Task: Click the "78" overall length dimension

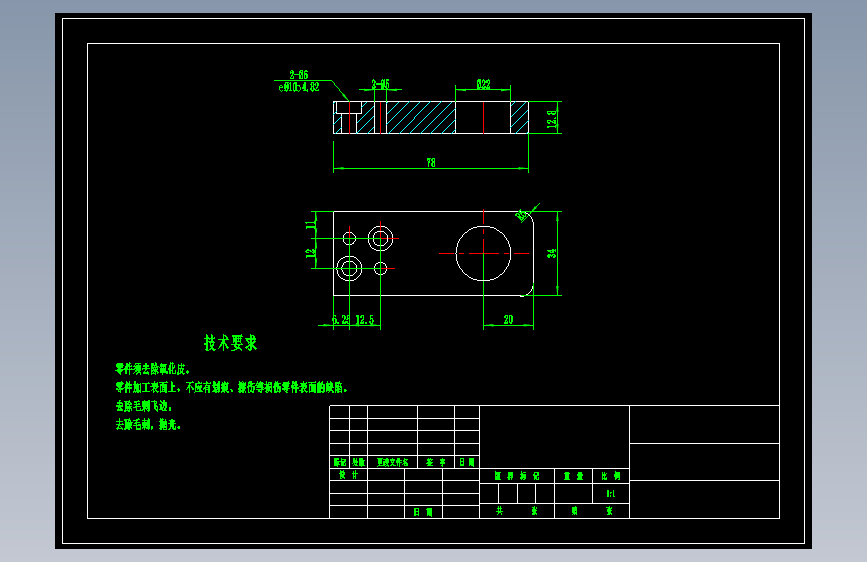Action: pyautogui.click(x=431, y=163)
